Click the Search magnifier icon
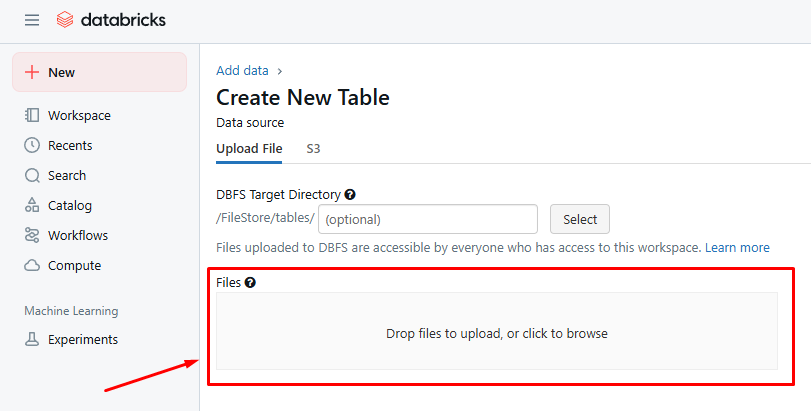This screenshot has height=411, width=811. point(32,176)
